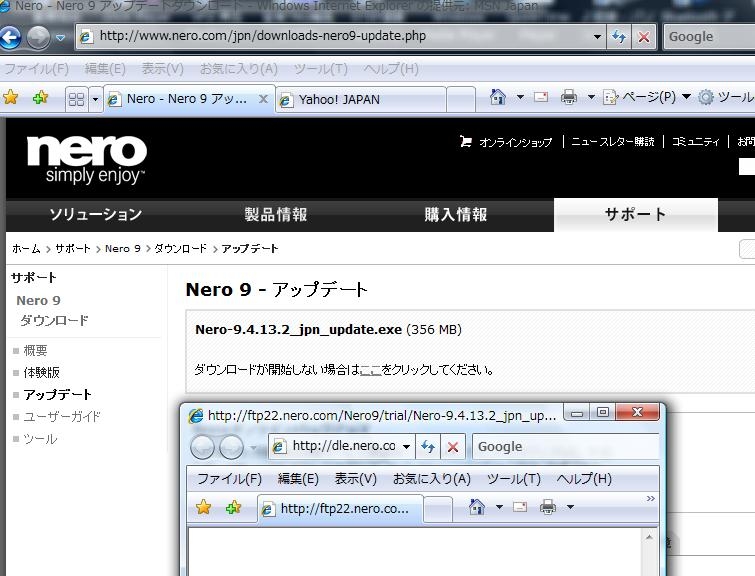Expand the tab list dropdown
This screenshot has height=576, width=755.
pos(95,99)
